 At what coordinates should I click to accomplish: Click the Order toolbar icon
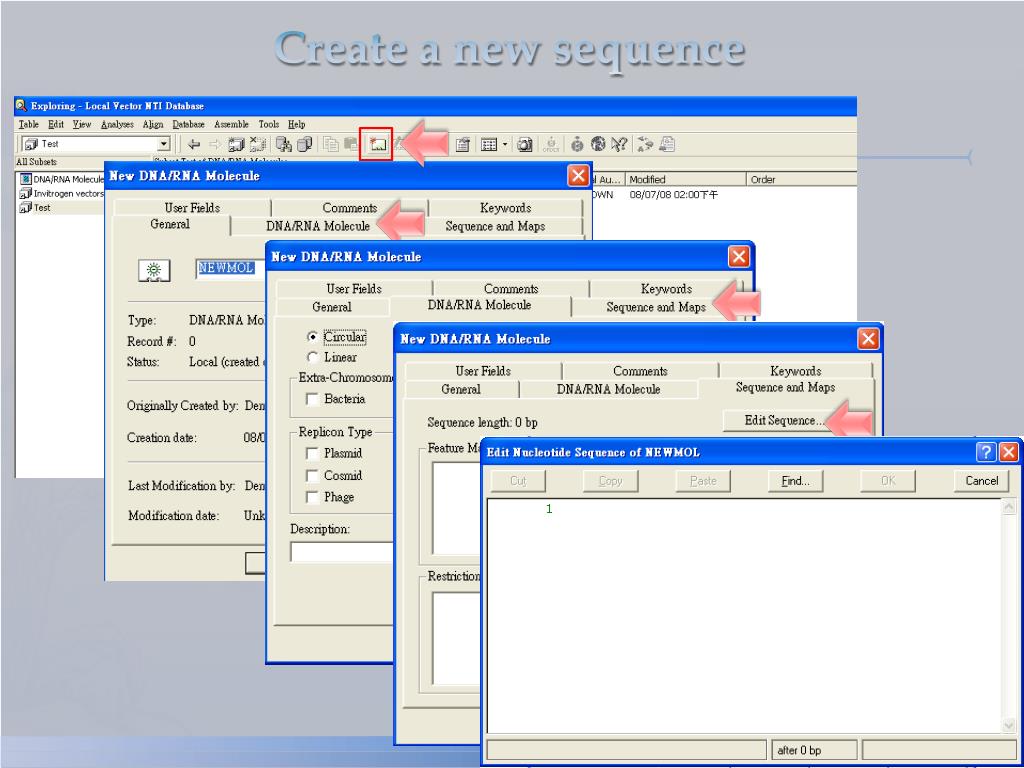(551, 144)
